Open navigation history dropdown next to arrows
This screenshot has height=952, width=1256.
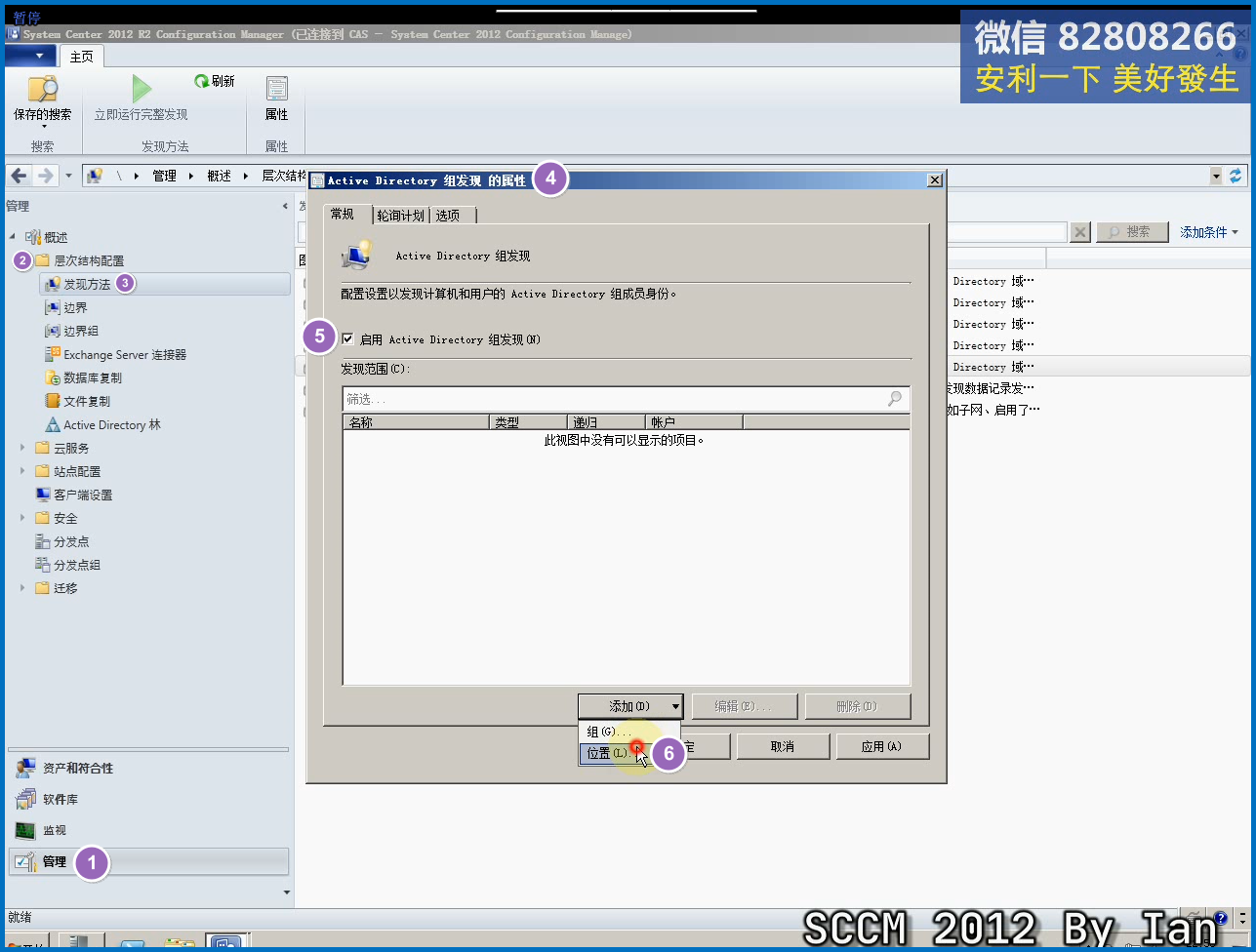click(x=68, y=177)
